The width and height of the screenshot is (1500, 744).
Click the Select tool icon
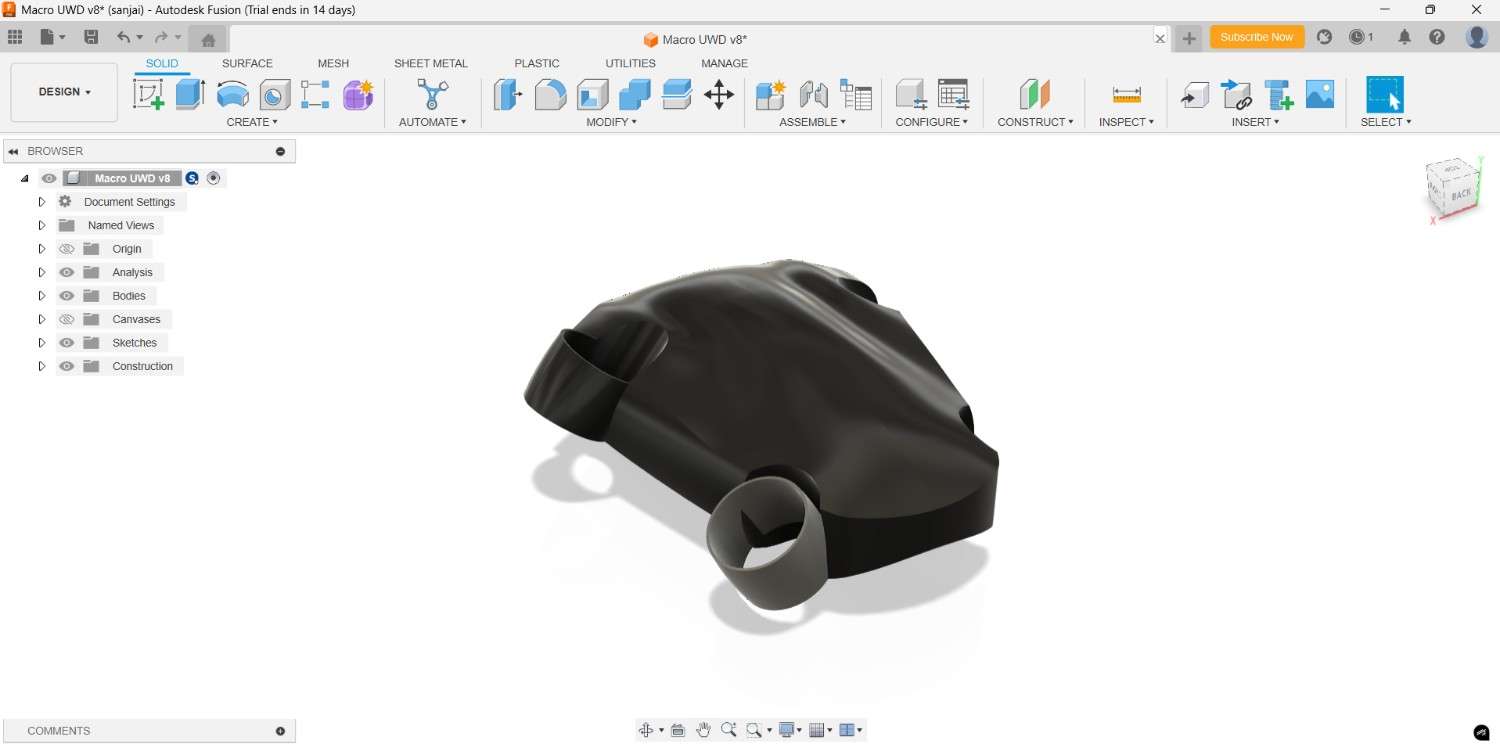1385,95
